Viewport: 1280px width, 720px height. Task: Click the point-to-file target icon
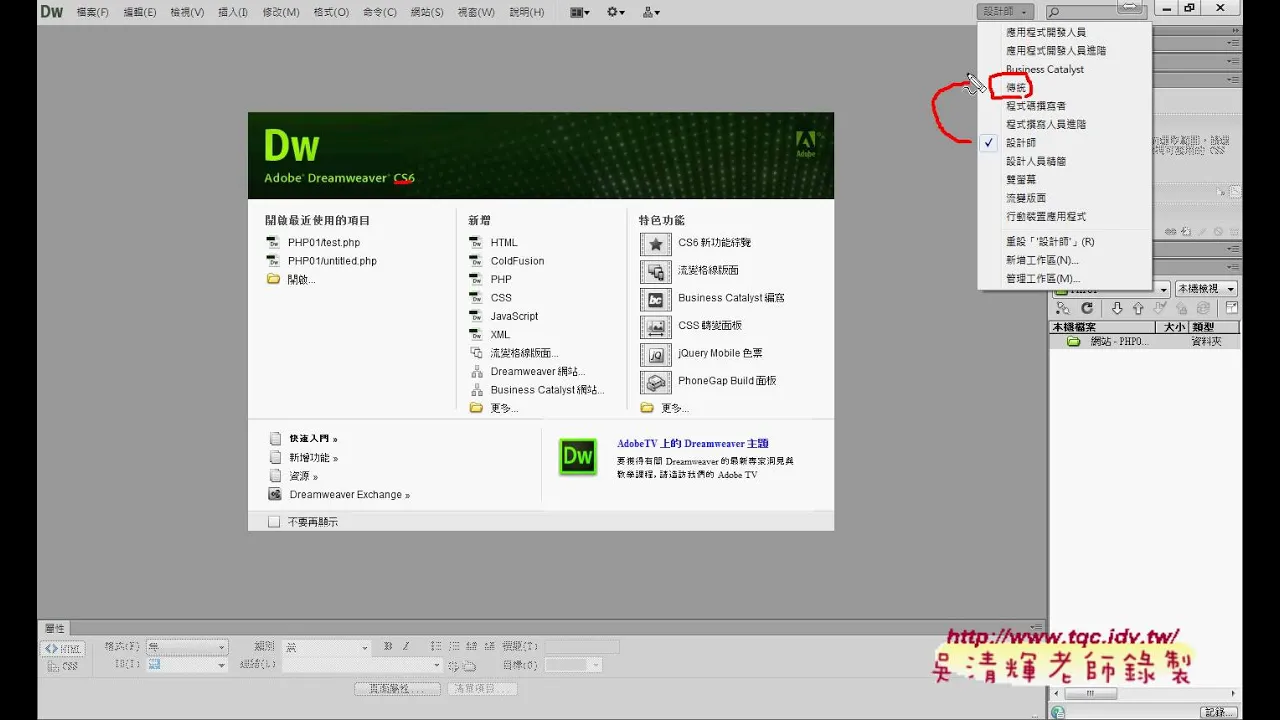coord(453,666)
